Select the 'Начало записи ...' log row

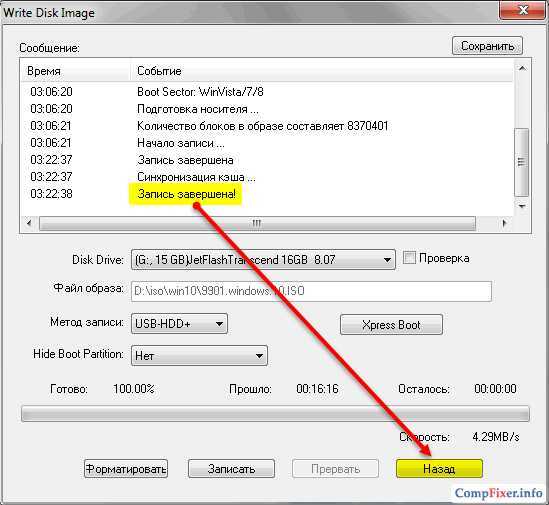[267, 143]
